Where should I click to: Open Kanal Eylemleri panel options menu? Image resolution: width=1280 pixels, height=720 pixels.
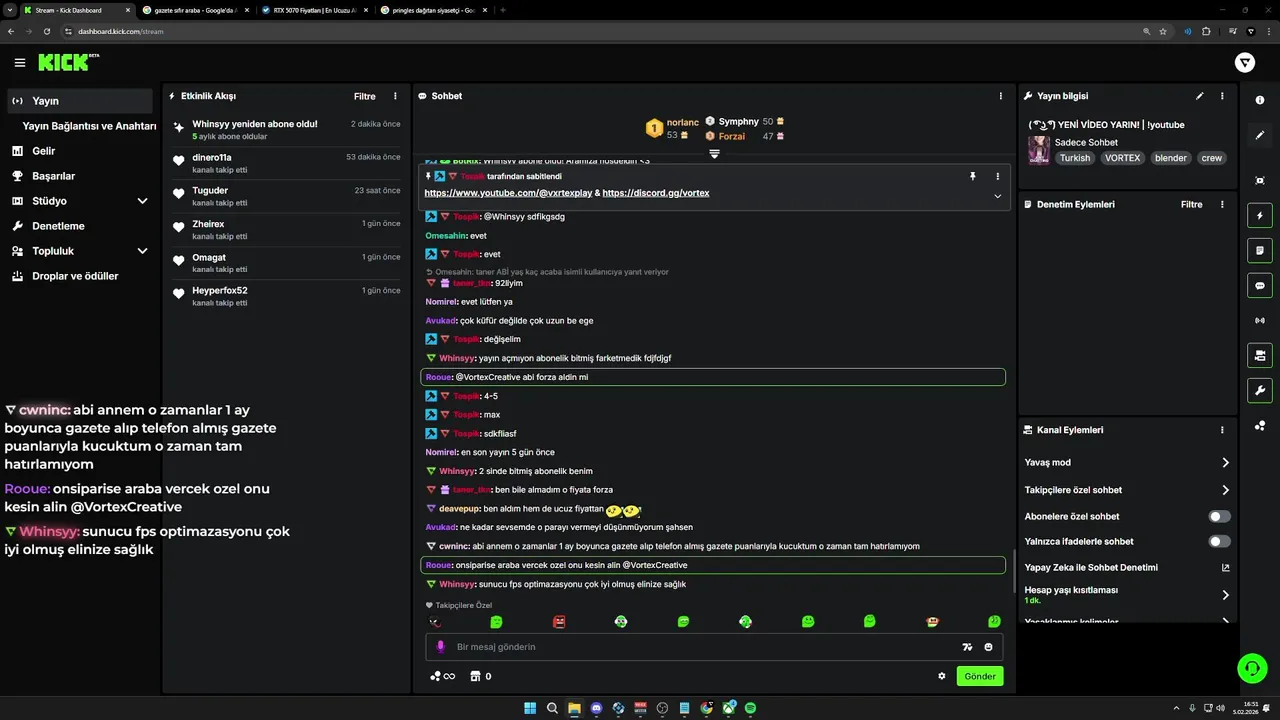(1222, 430)
